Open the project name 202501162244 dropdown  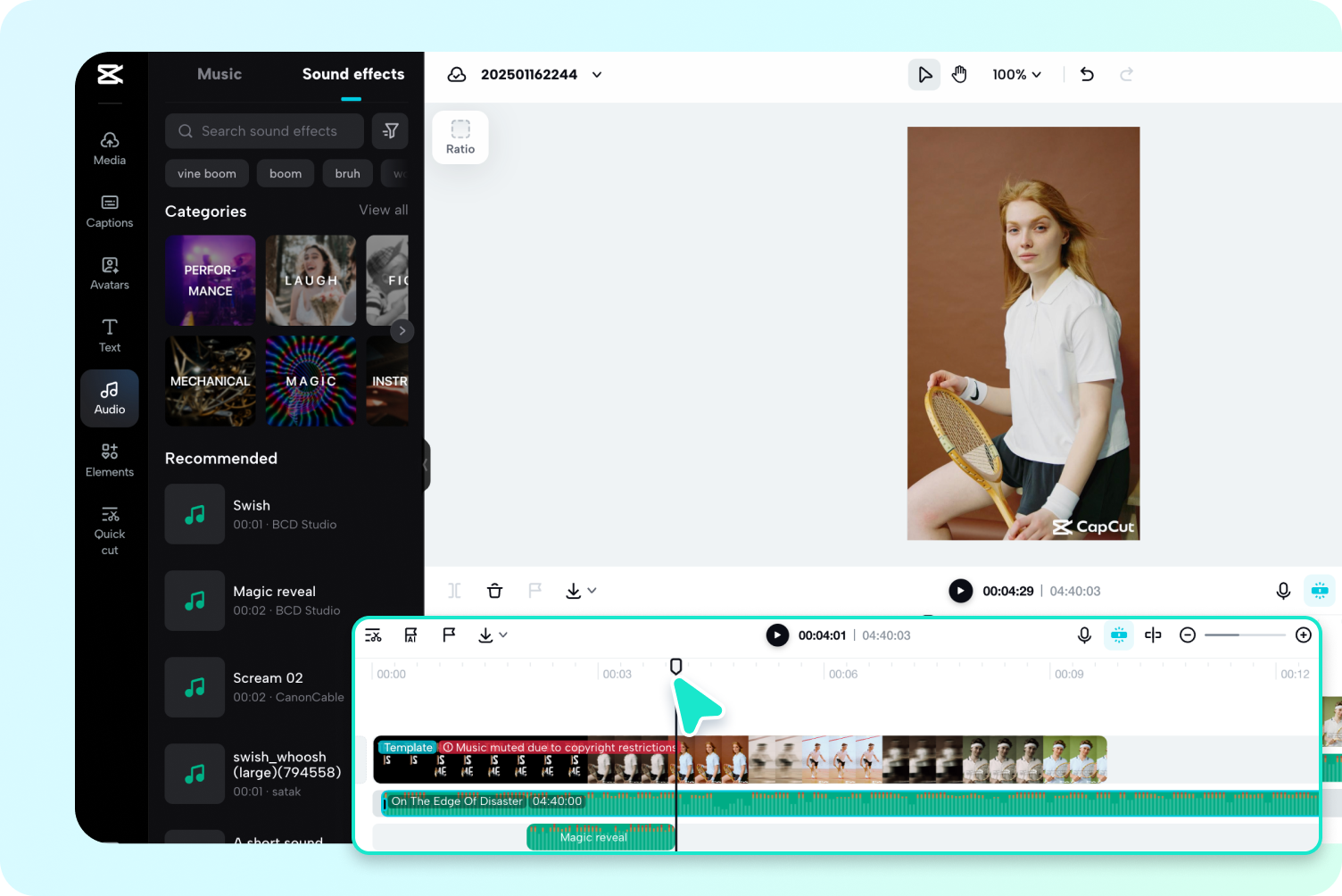[596, 74]
